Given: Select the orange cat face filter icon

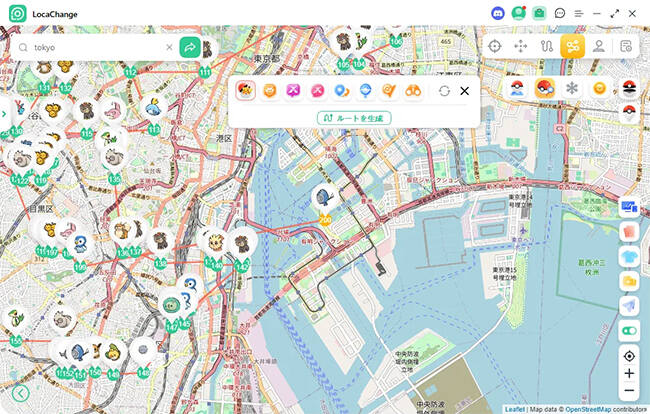Looking at the screenshot, I should (x=269, y=90).
